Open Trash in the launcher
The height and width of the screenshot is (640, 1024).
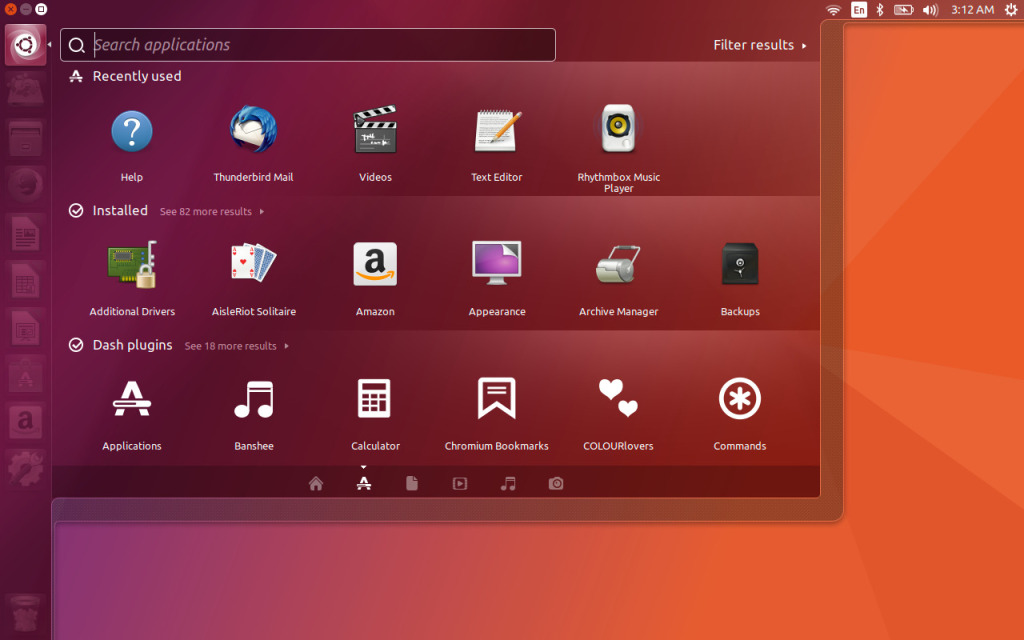click(x=25, y=614)
